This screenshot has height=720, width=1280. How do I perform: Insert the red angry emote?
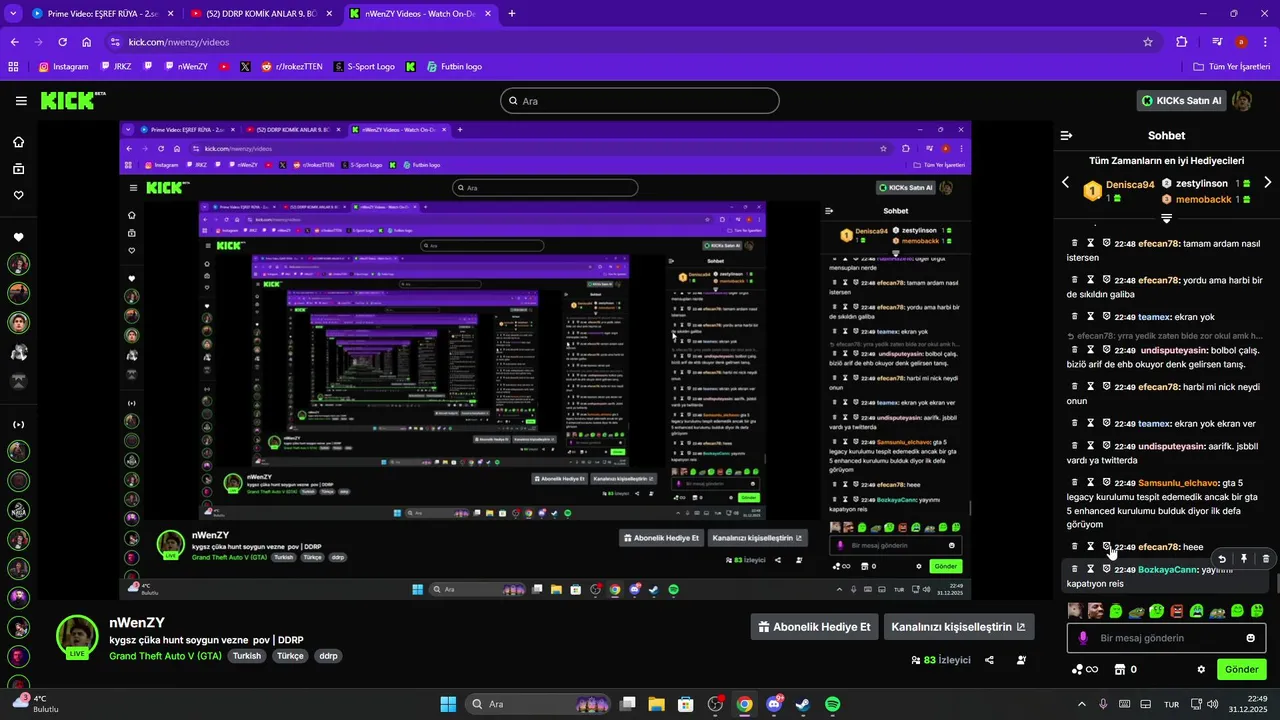pyautogui.click(x=1177, y=610)
